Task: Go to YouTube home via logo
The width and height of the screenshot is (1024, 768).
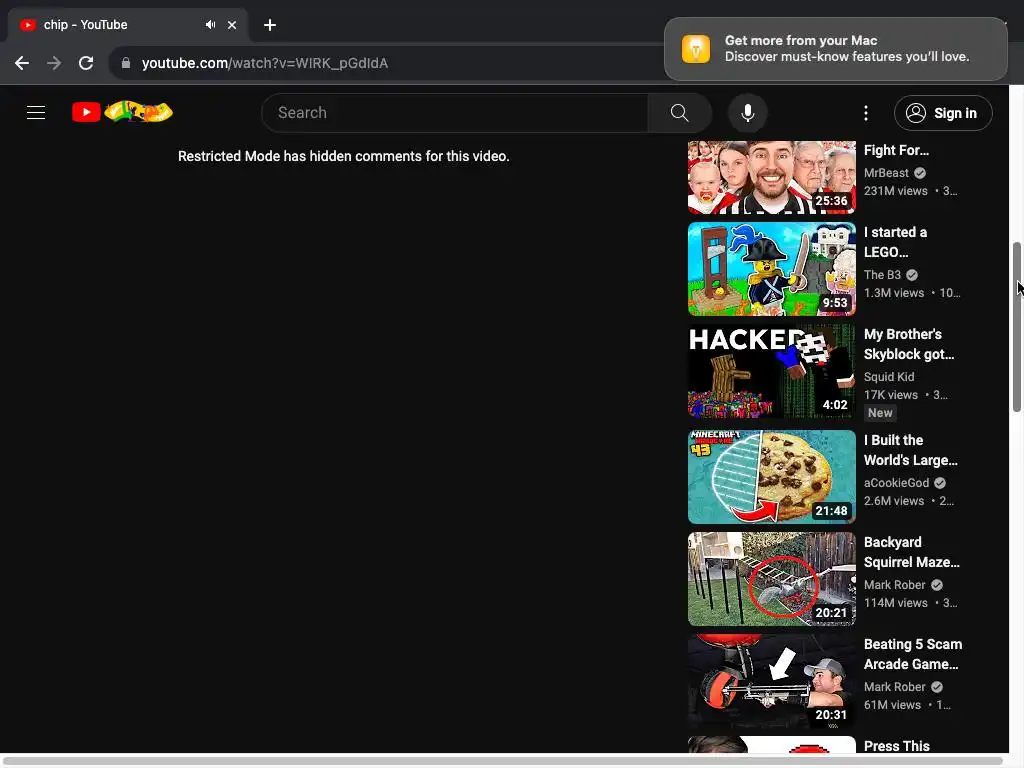Action: [122, 112]
